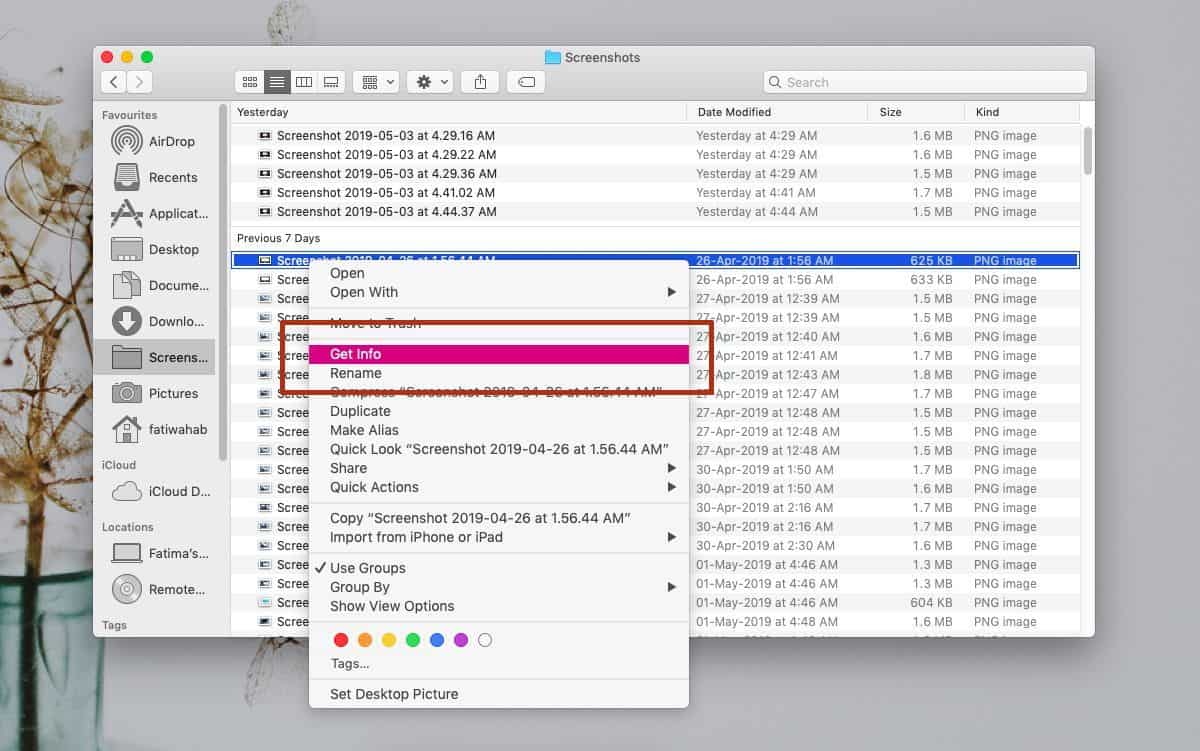Switch to list view
Screen dimensions: 1200x751
pos(277,82)
